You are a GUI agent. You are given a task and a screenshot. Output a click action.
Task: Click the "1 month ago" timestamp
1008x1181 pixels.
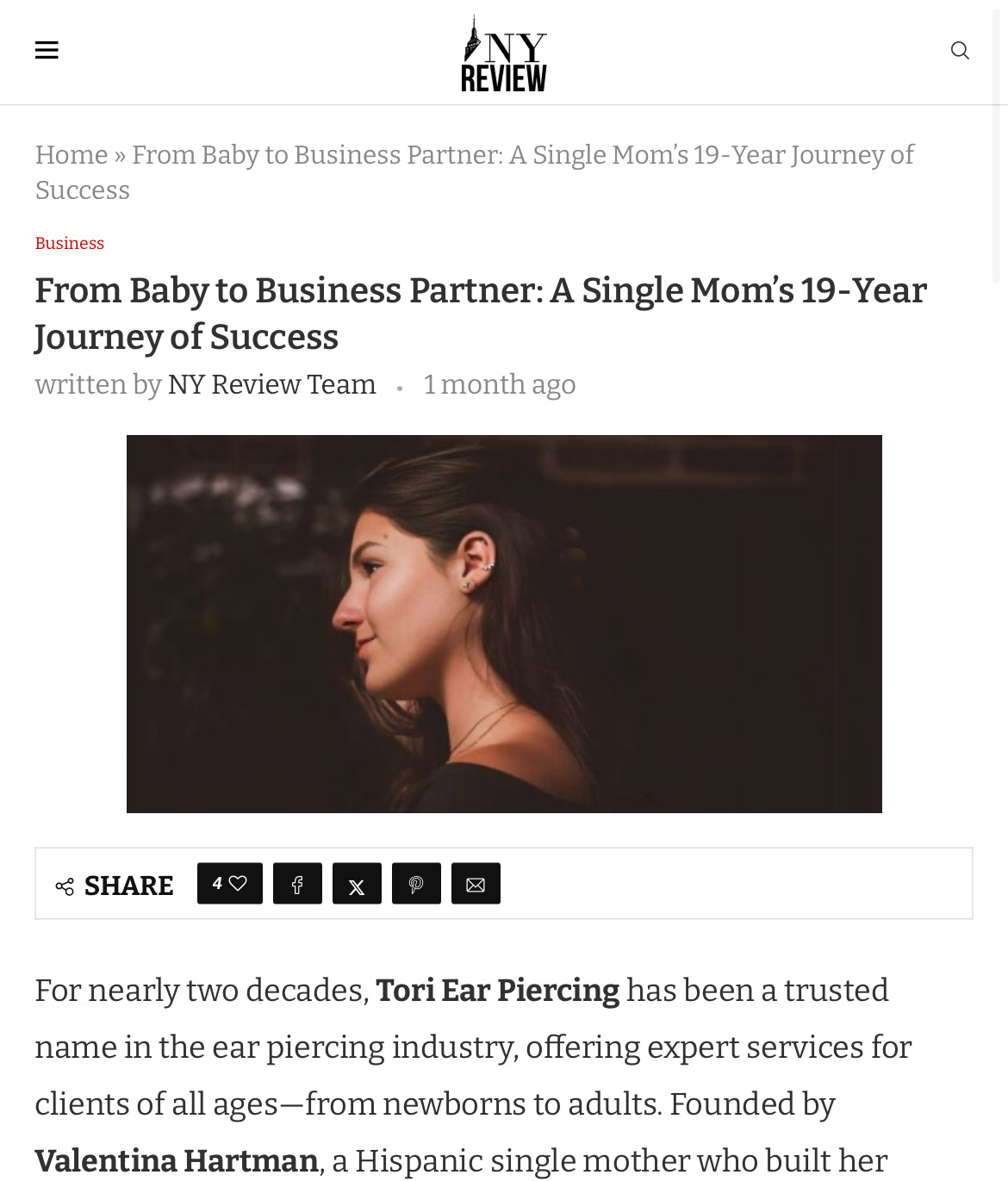(500, 384)
